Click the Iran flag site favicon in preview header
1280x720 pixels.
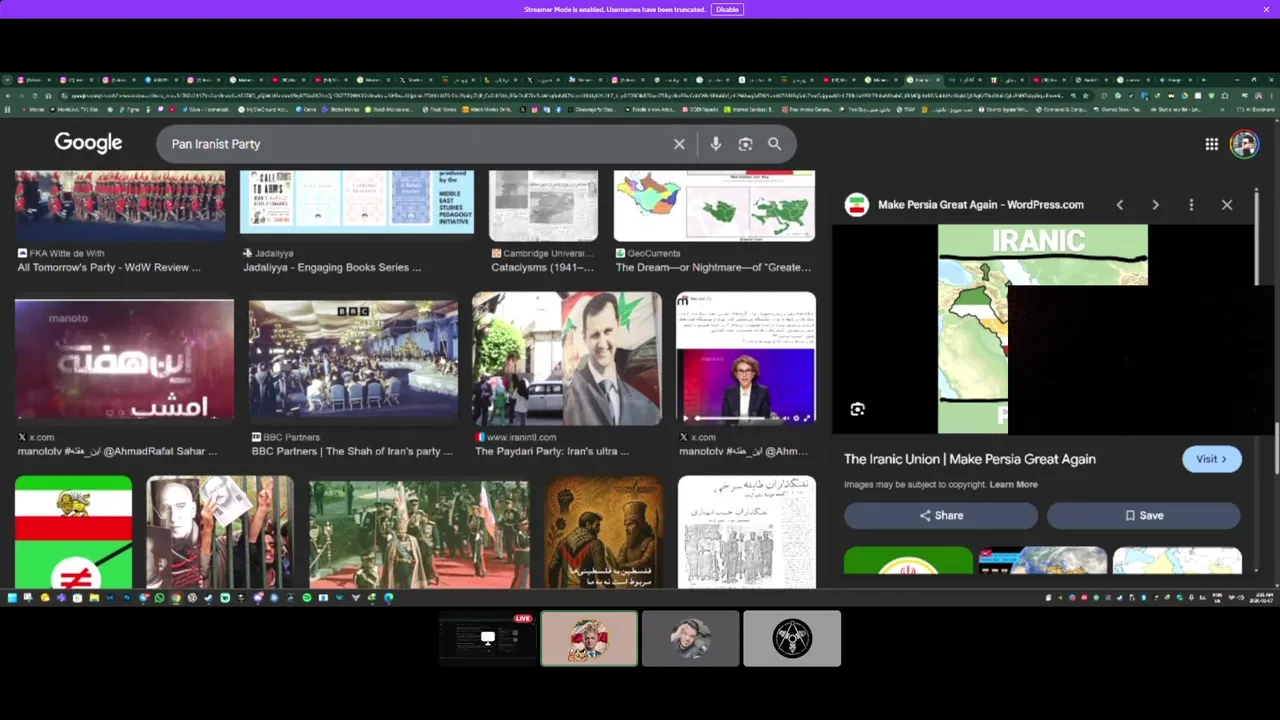tap(856, 204)
